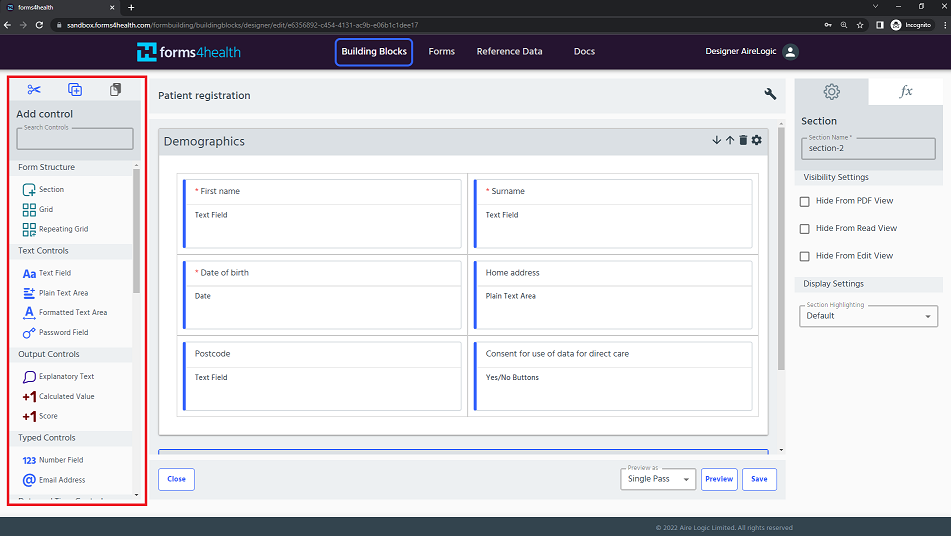Move Demographics section down
951x536 pixels.
coord(716,140)
